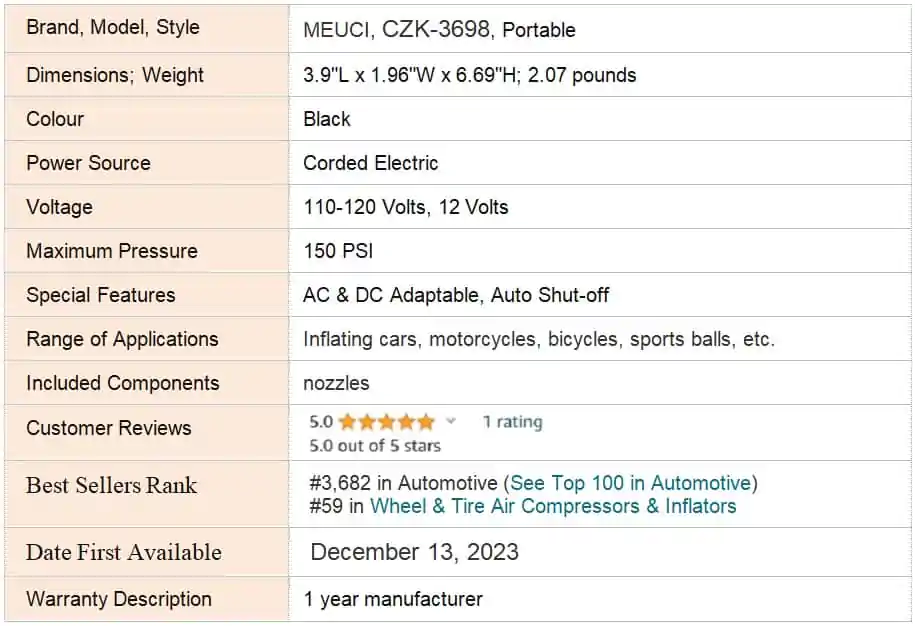Open the "1 rating" link

(512, 421)
